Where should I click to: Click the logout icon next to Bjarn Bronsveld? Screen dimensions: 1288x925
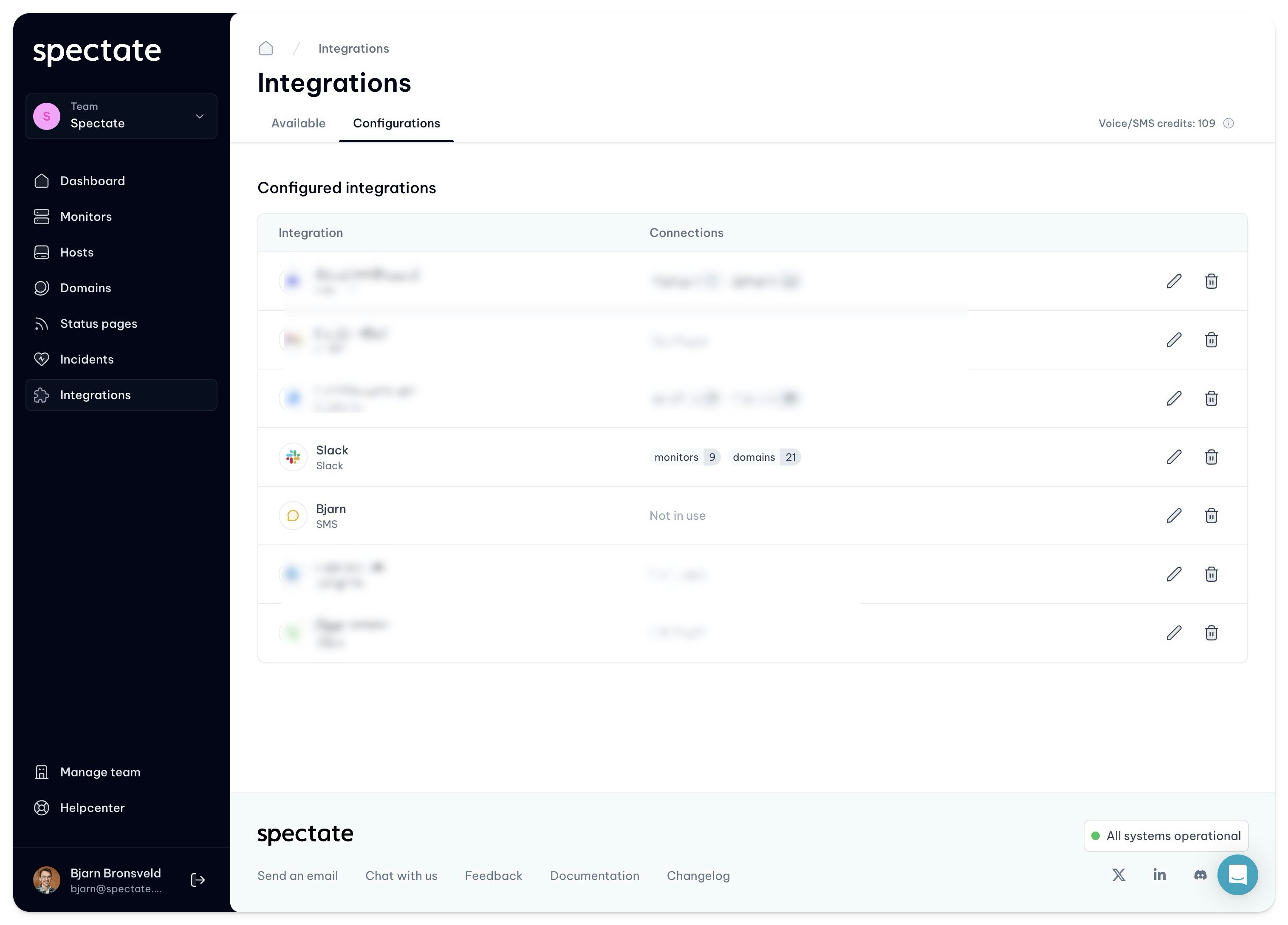tap(197, 880)
